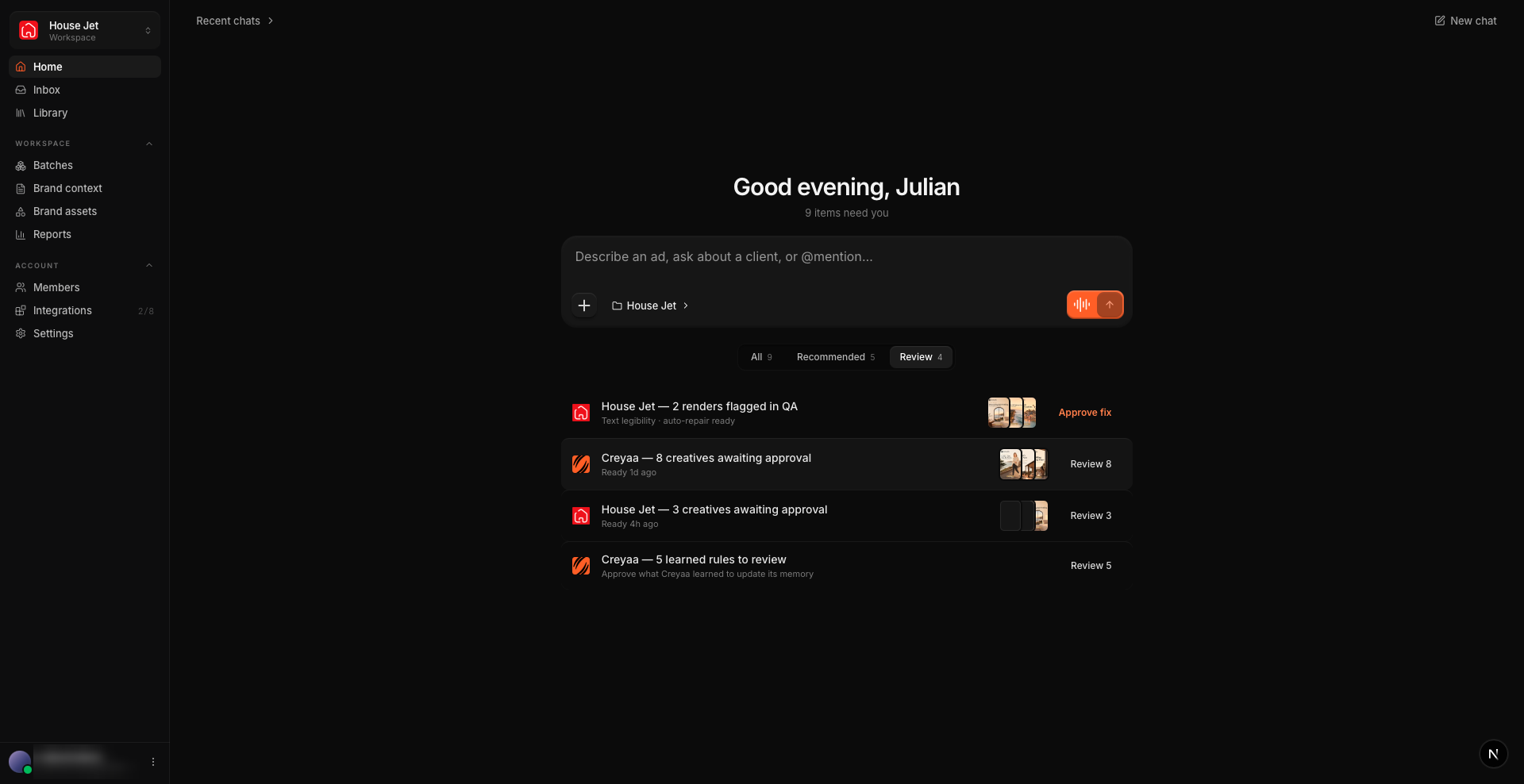Open thumbnails of flagged House Jet renders
The height and width of the screenshot is (784, 1524).
coord(1012,413)
